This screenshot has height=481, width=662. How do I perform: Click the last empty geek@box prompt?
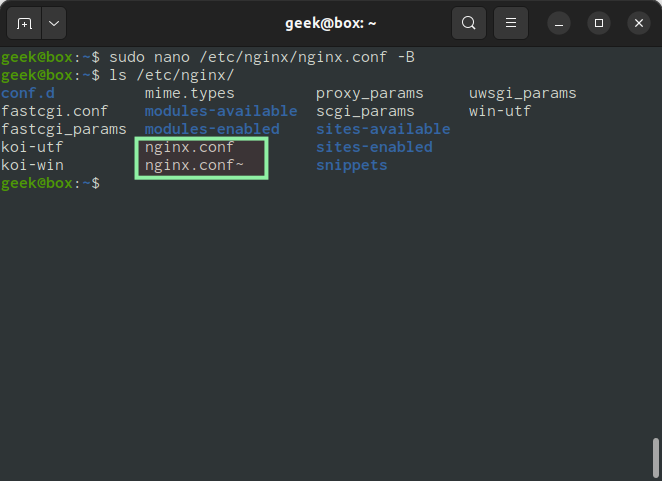[x=50, y=183]
